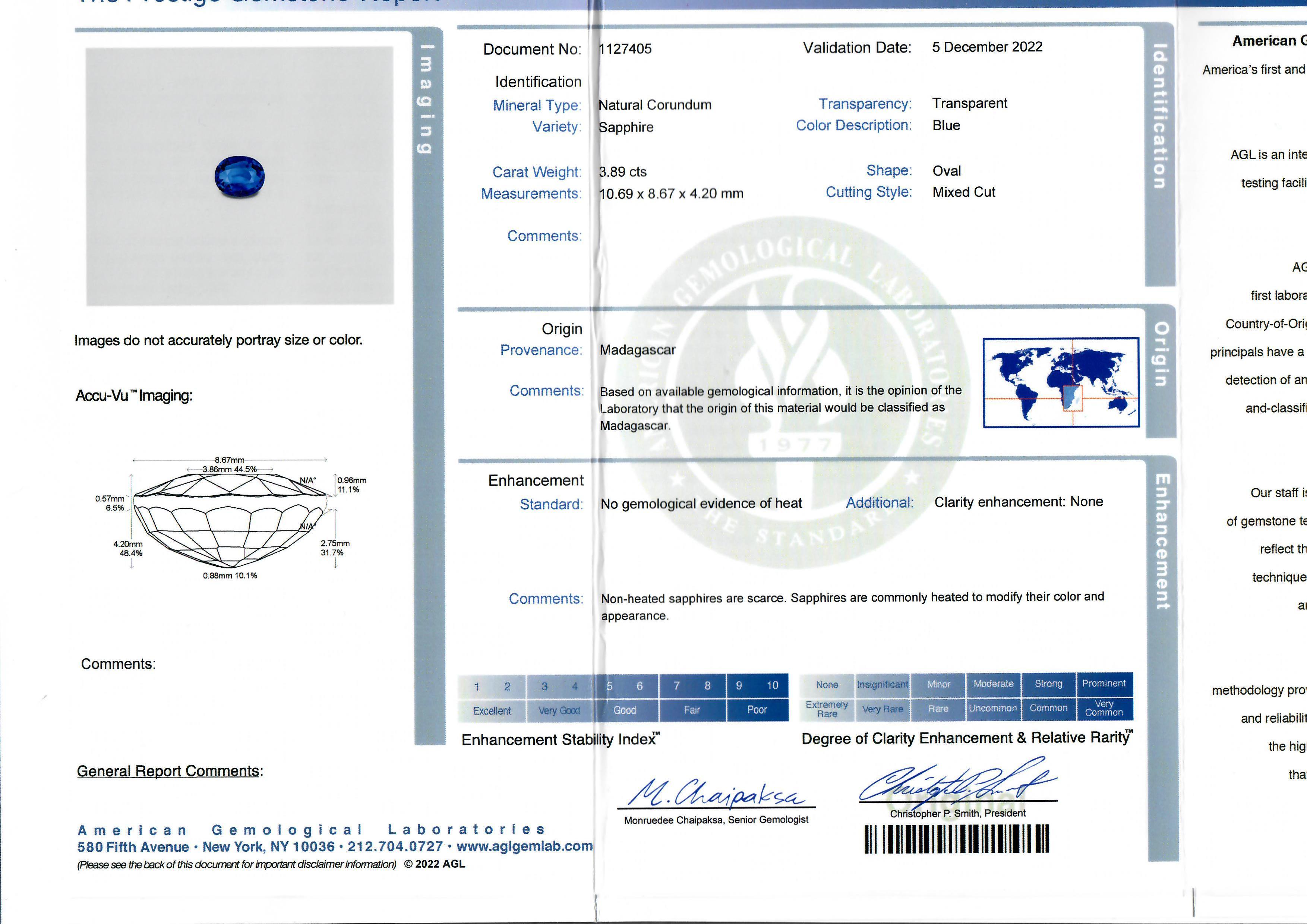Click the Very Good stability index cell
This screenshot has height=924, width=1307.
(559, 711)
